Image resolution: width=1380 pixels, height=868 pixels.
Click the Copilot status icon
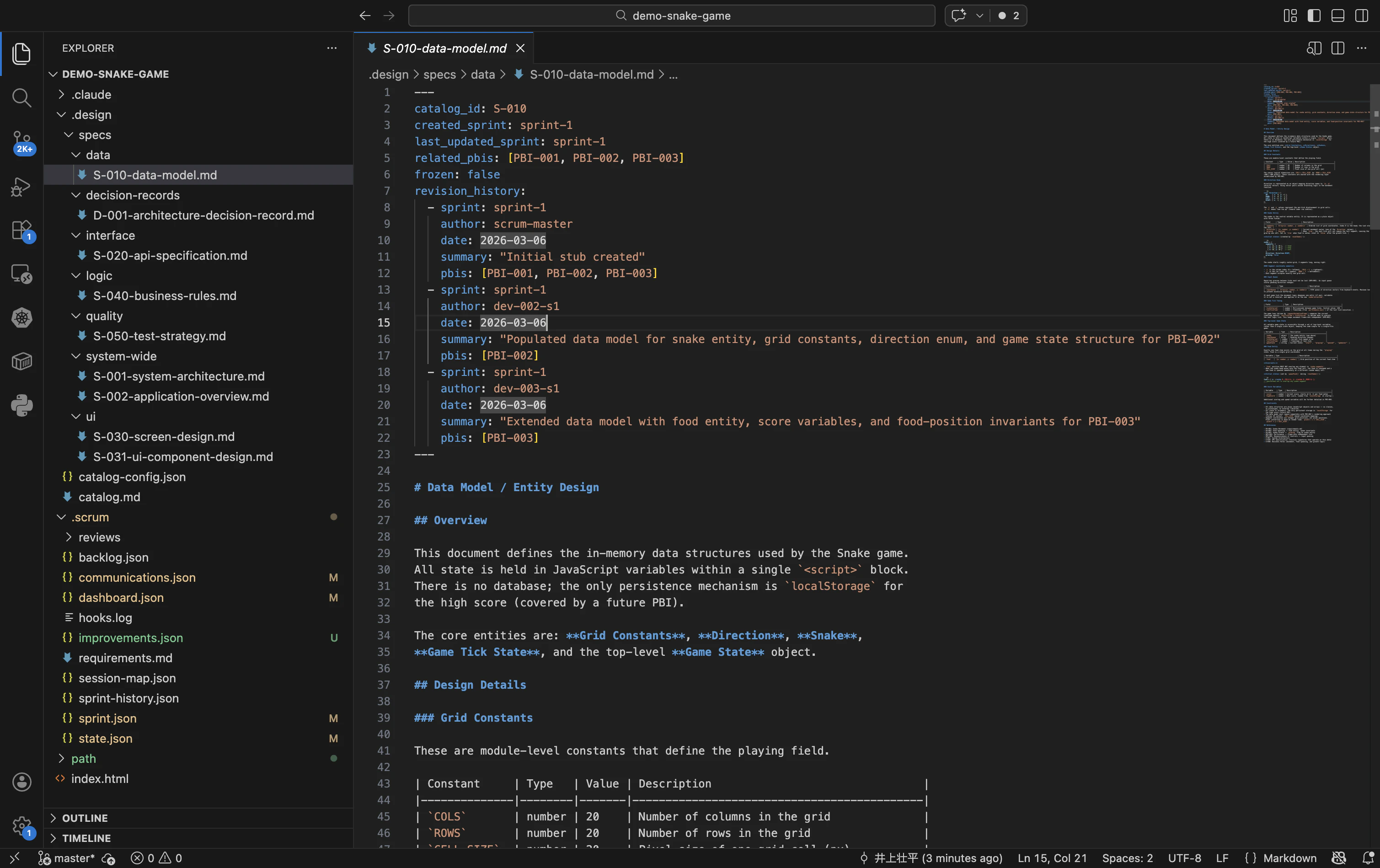[1339, 858]
